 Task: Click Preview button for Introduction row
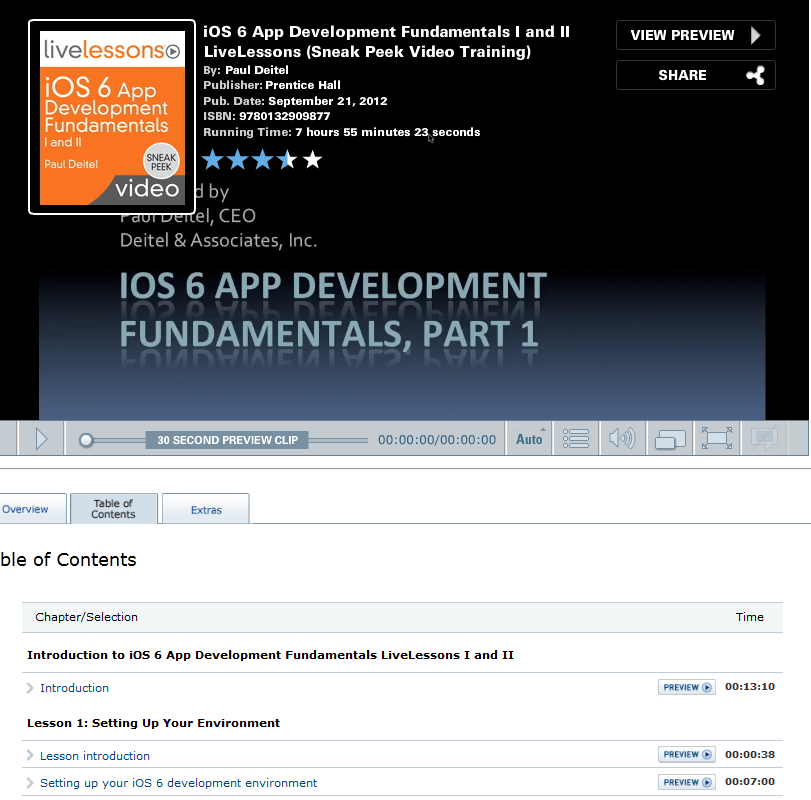tap(687, 687)
